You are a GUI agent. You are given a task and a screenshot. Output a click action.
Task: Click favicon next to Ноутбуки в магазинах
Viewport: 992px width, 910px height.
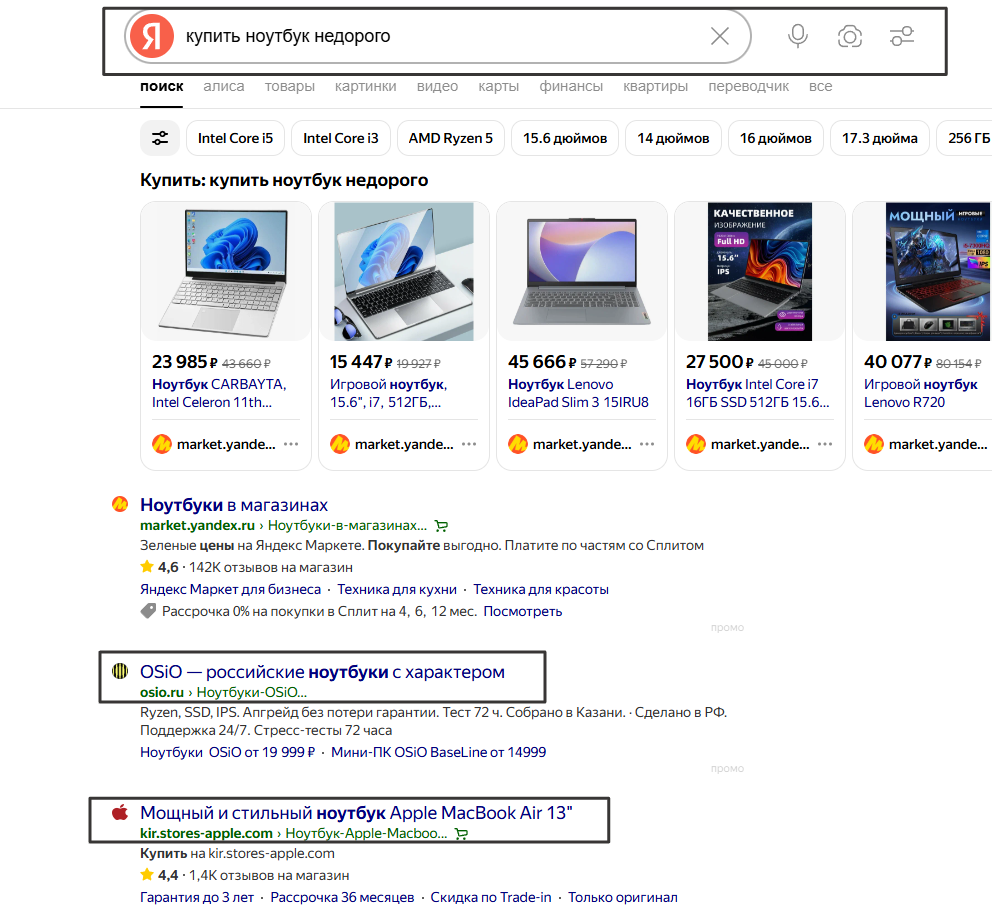120,504
